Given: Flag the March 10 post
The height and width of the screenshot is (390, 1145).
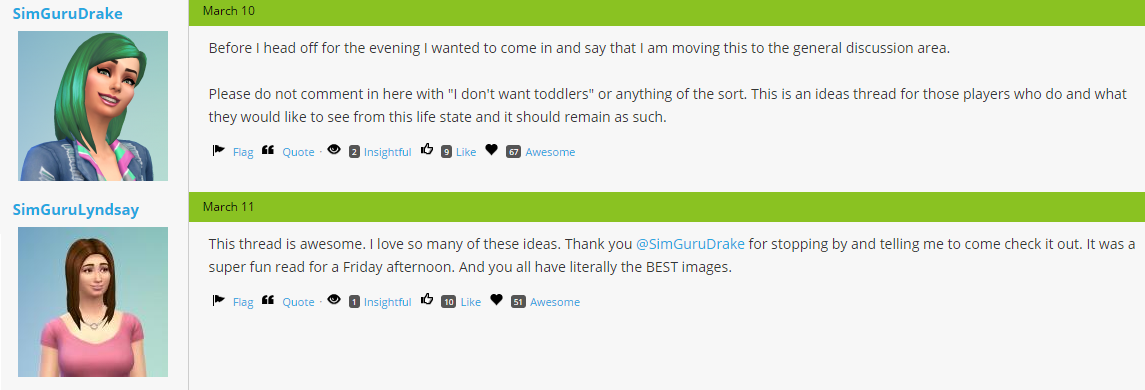Looking at the screenshot, I should point(243,152).
